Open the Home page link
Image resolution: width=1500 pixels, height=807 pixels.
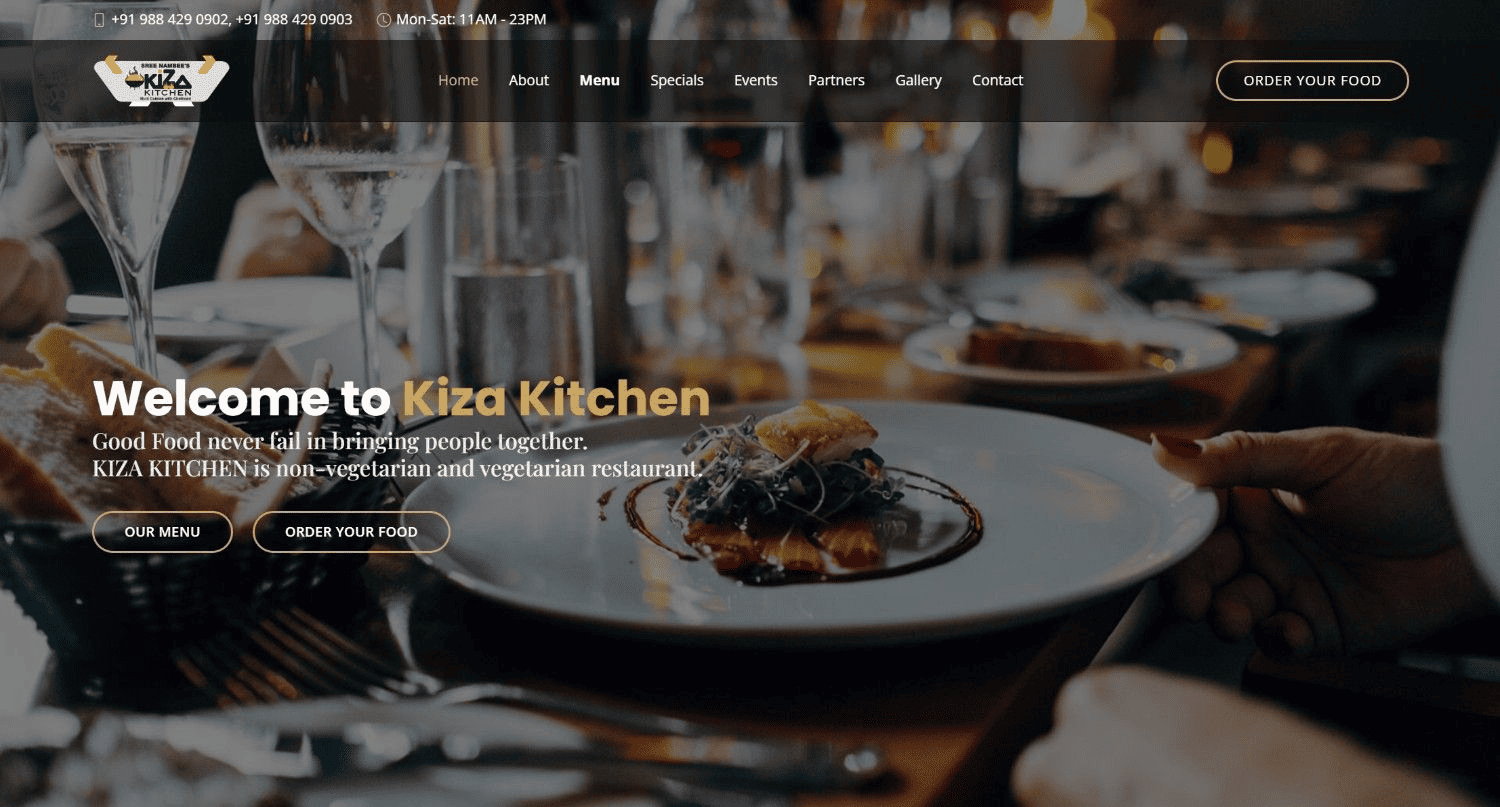point(458,80)
